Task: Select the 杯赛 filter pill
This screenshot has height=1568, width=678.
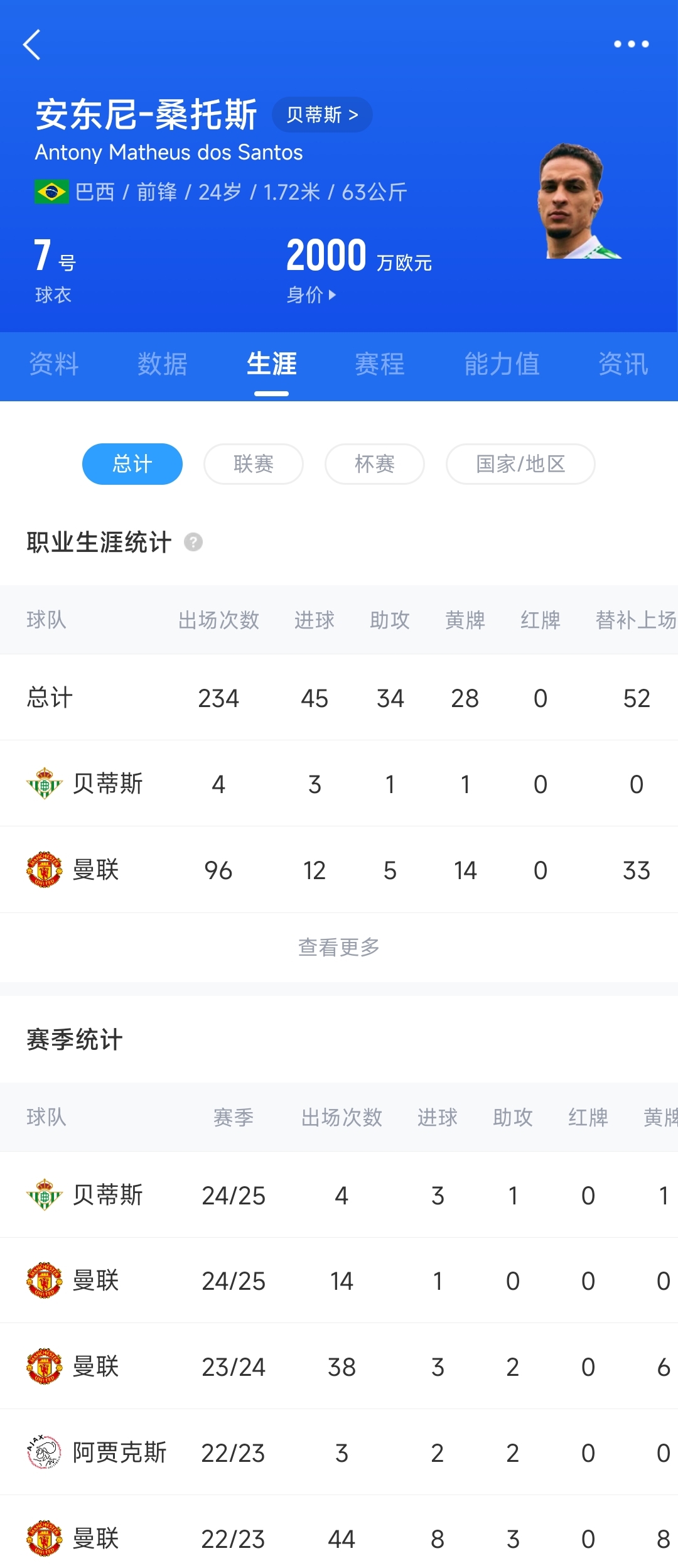Action: [x=375, y=464]
